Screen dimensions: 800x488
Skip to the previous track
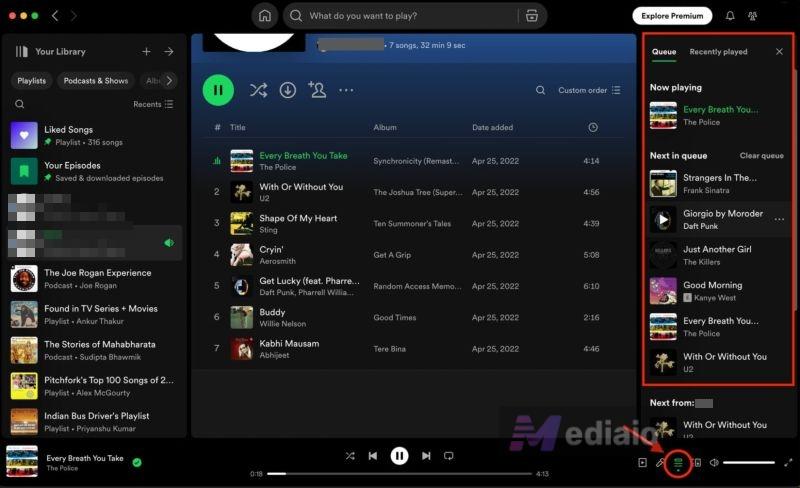click(x=373, y=456)
